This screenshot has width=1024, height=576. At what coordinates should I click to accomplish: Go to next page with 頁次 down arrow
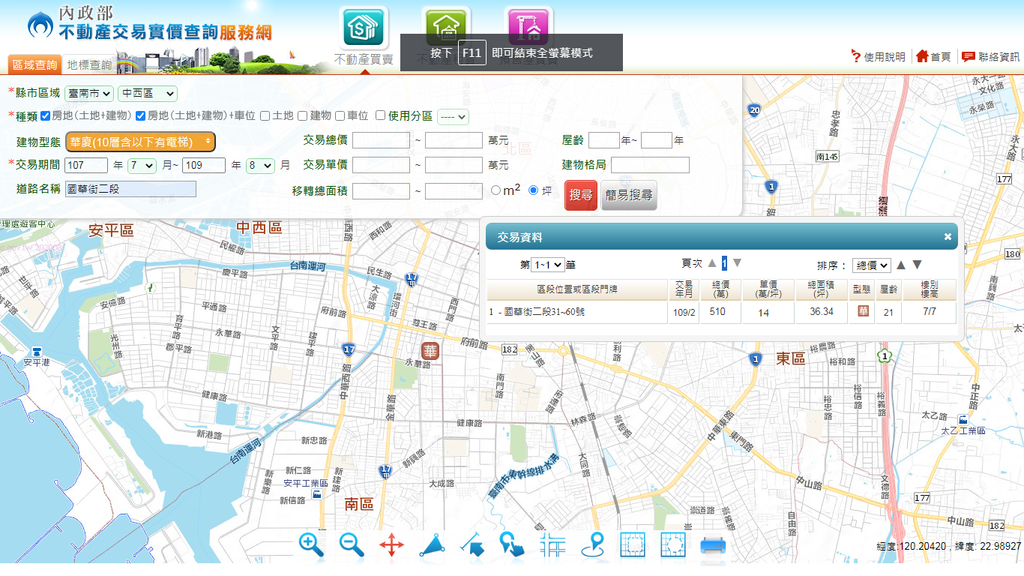[x=737, y=263]
